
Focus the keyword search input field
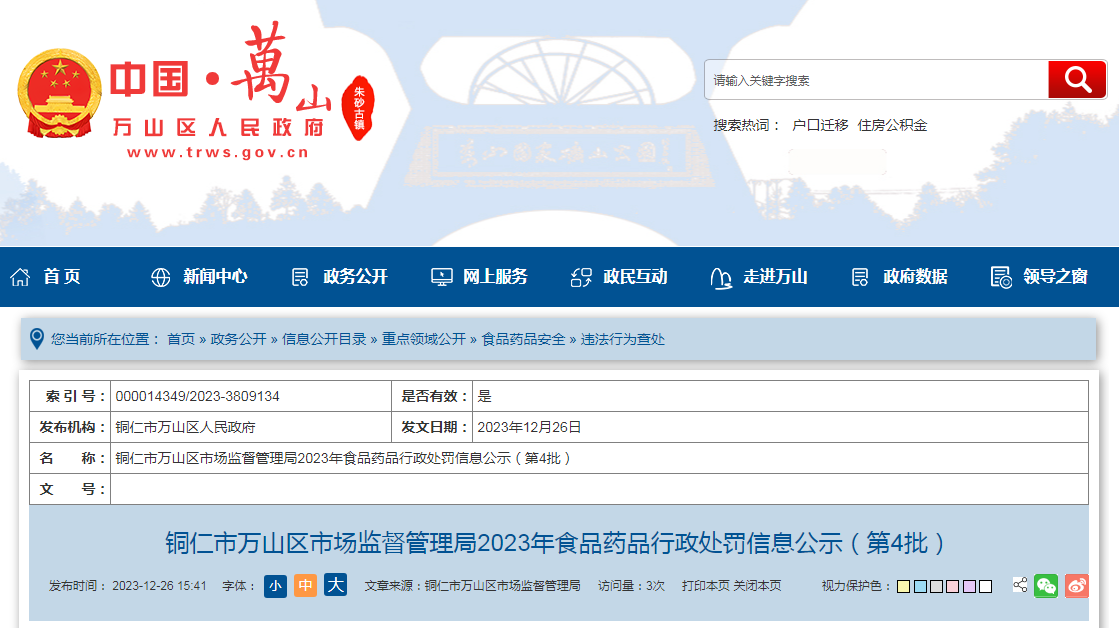pyautogui.click(x=875, y=80)
